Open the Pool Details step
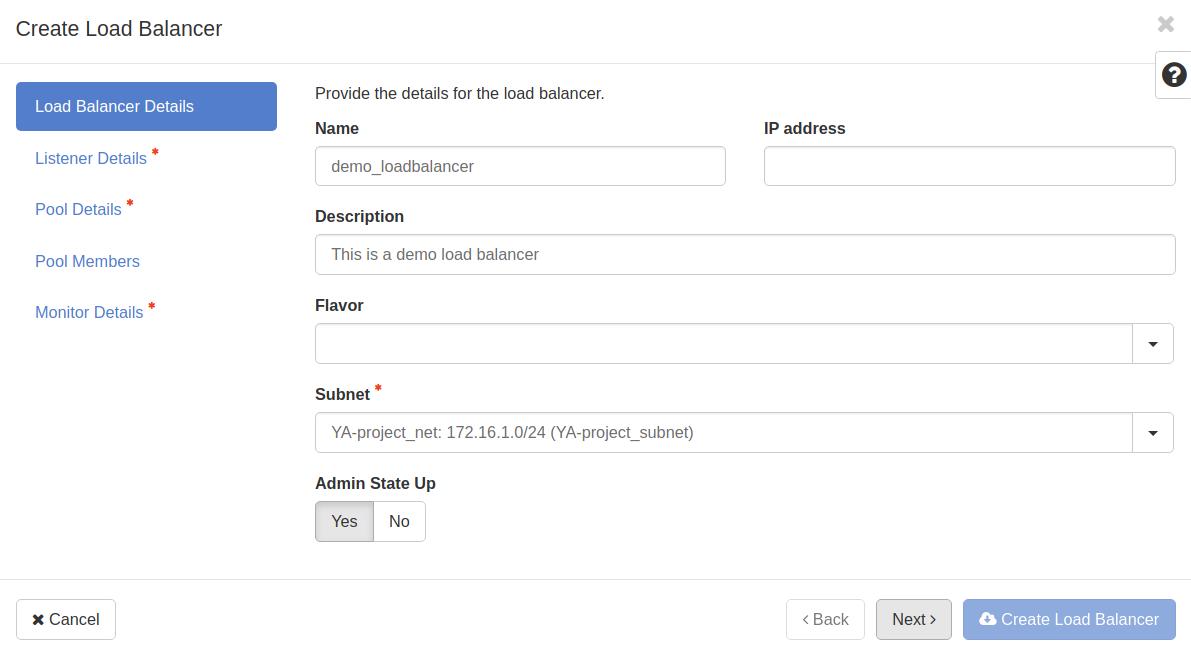The height and width of the screenshot is (652, 1191). pyautogui.click(x=78, y=209)
